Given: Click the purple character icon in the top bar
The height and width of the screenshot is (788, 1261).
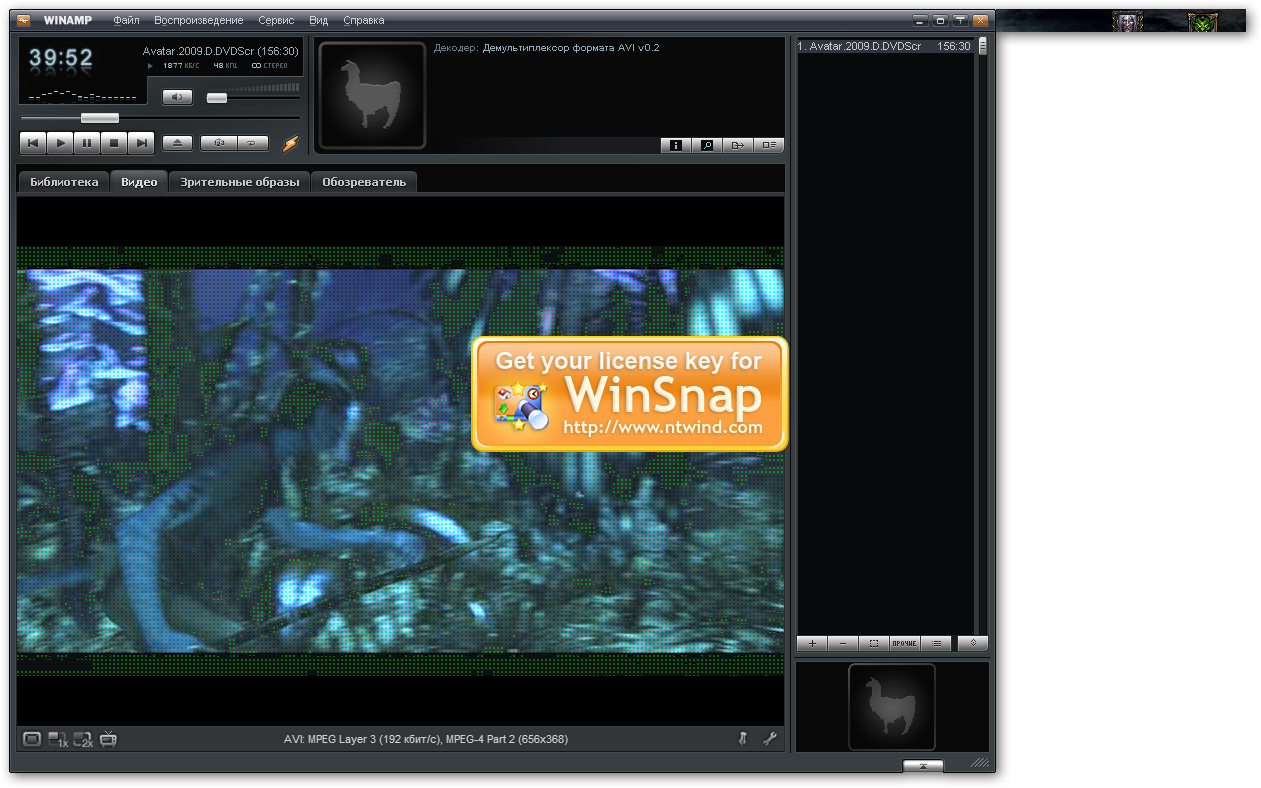Looking at the screenshot, I should pyautogui.click(x=1129, y=21).
